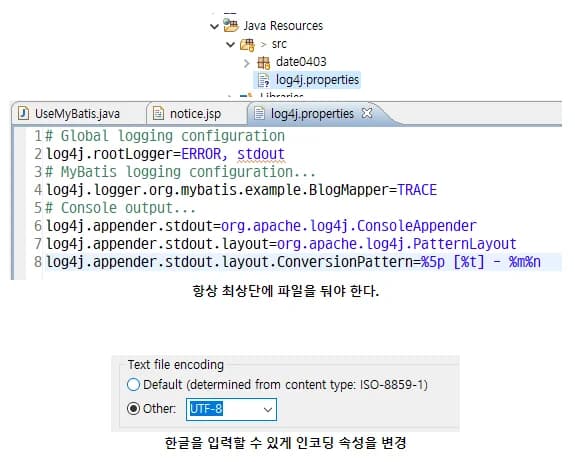Image resolution: width=575 pixels, height=462 pixels.
Task: Click the notice.jsp tab page icon
Action: pos(158,113)
